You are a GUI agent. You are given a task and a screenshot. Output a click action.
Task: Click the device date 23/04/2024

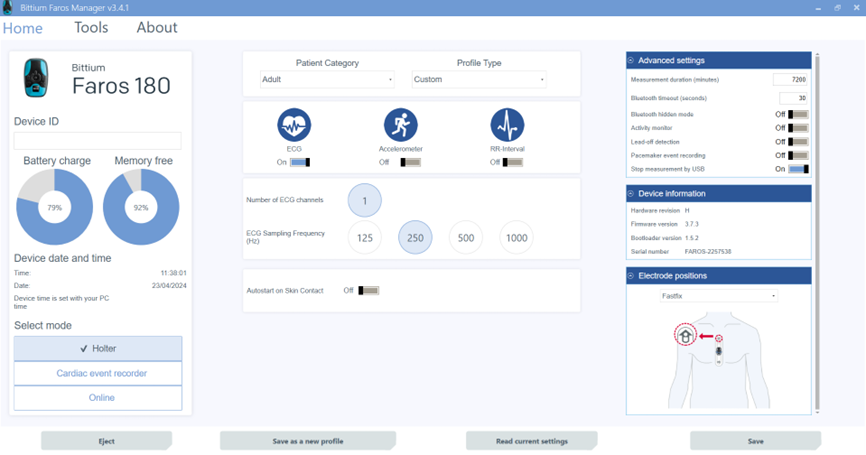(169, 285)
